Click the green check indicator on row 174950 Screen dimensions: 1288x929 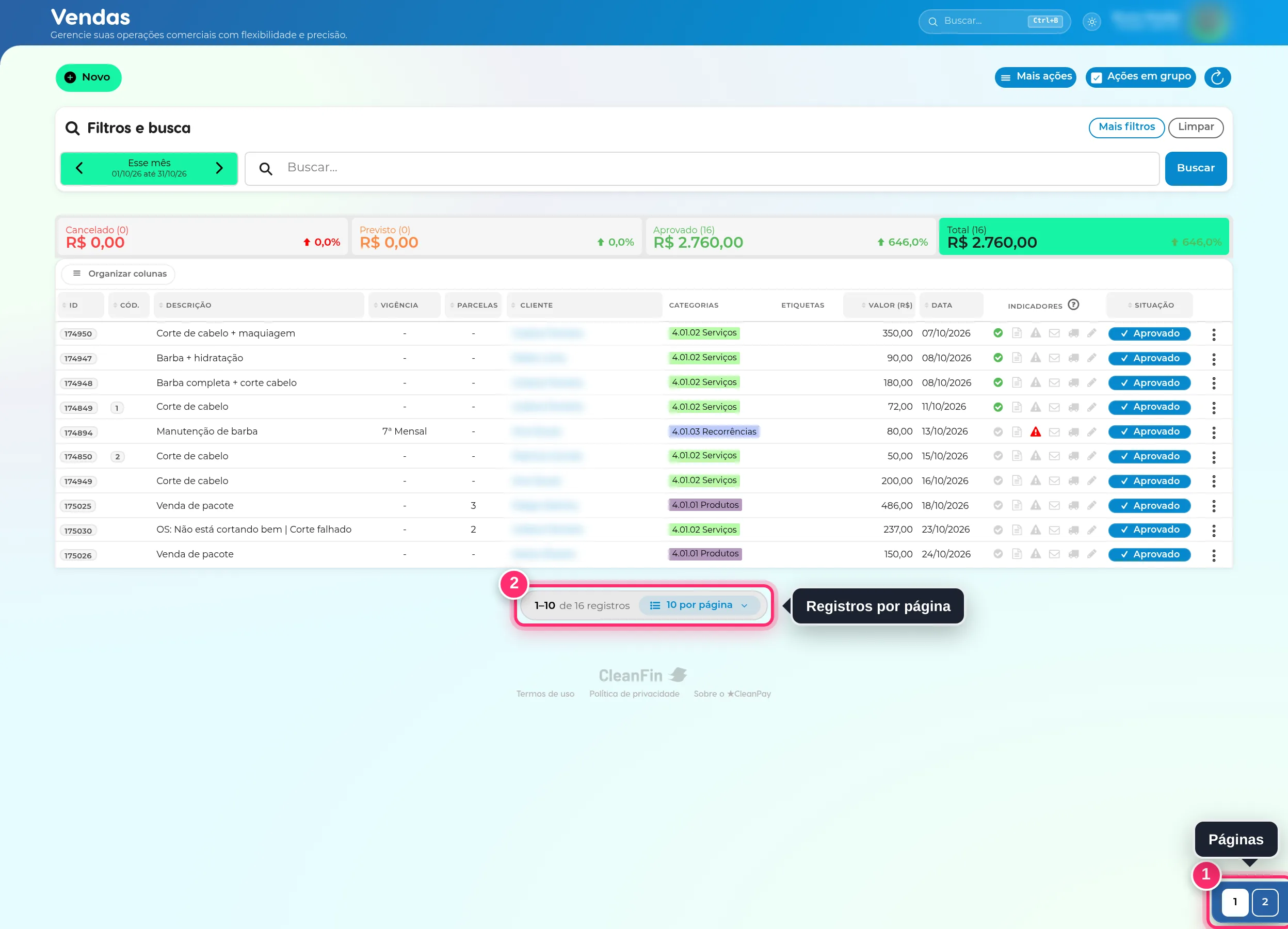(998, 333)
